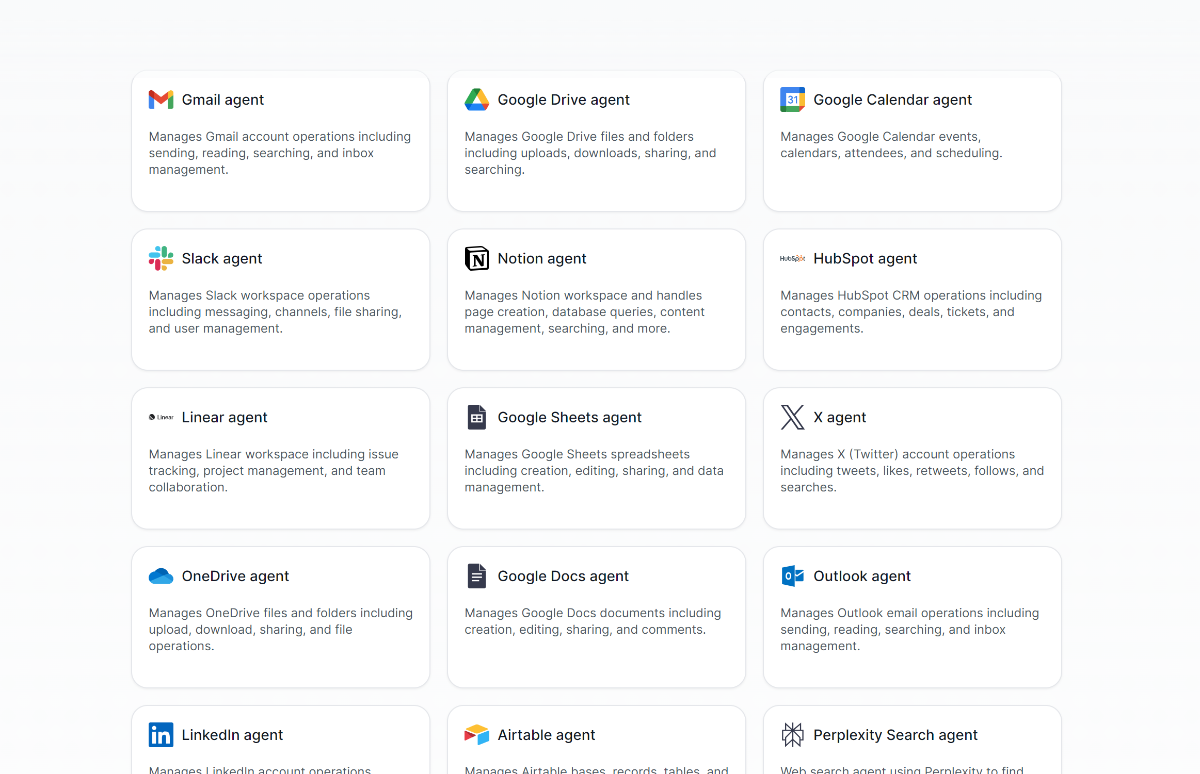
Task: Click the OneDrive cloud icon
Action: tap(161, 577)
